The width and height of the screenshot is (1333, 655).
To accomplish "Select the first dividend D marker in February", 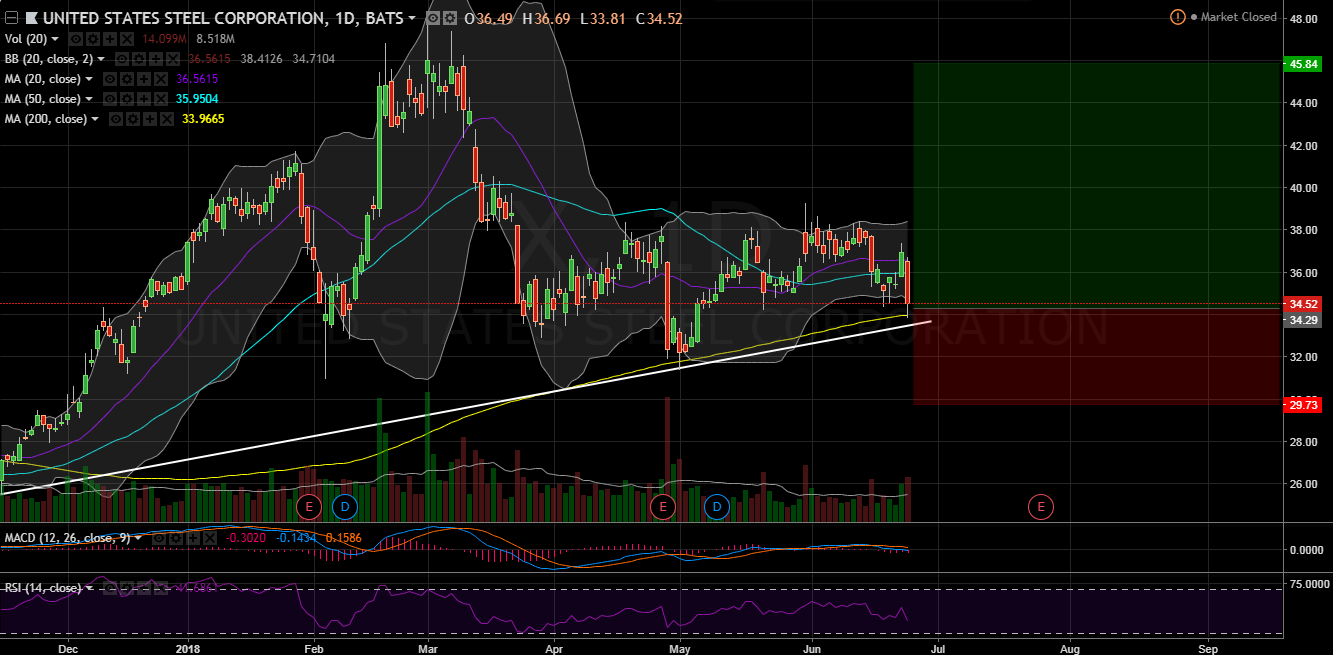I will pos(345,507).
